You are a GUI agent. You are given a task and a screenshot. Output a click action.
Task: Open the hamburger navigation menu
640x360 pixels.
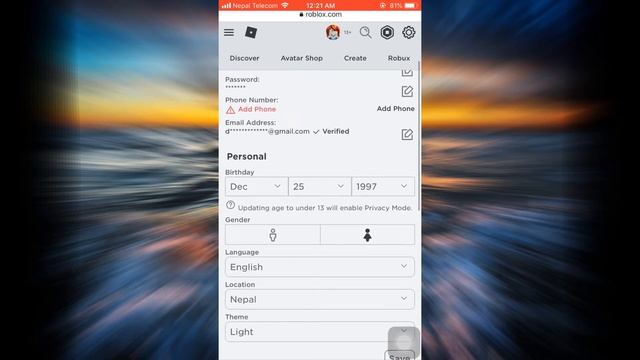[229, 33]
